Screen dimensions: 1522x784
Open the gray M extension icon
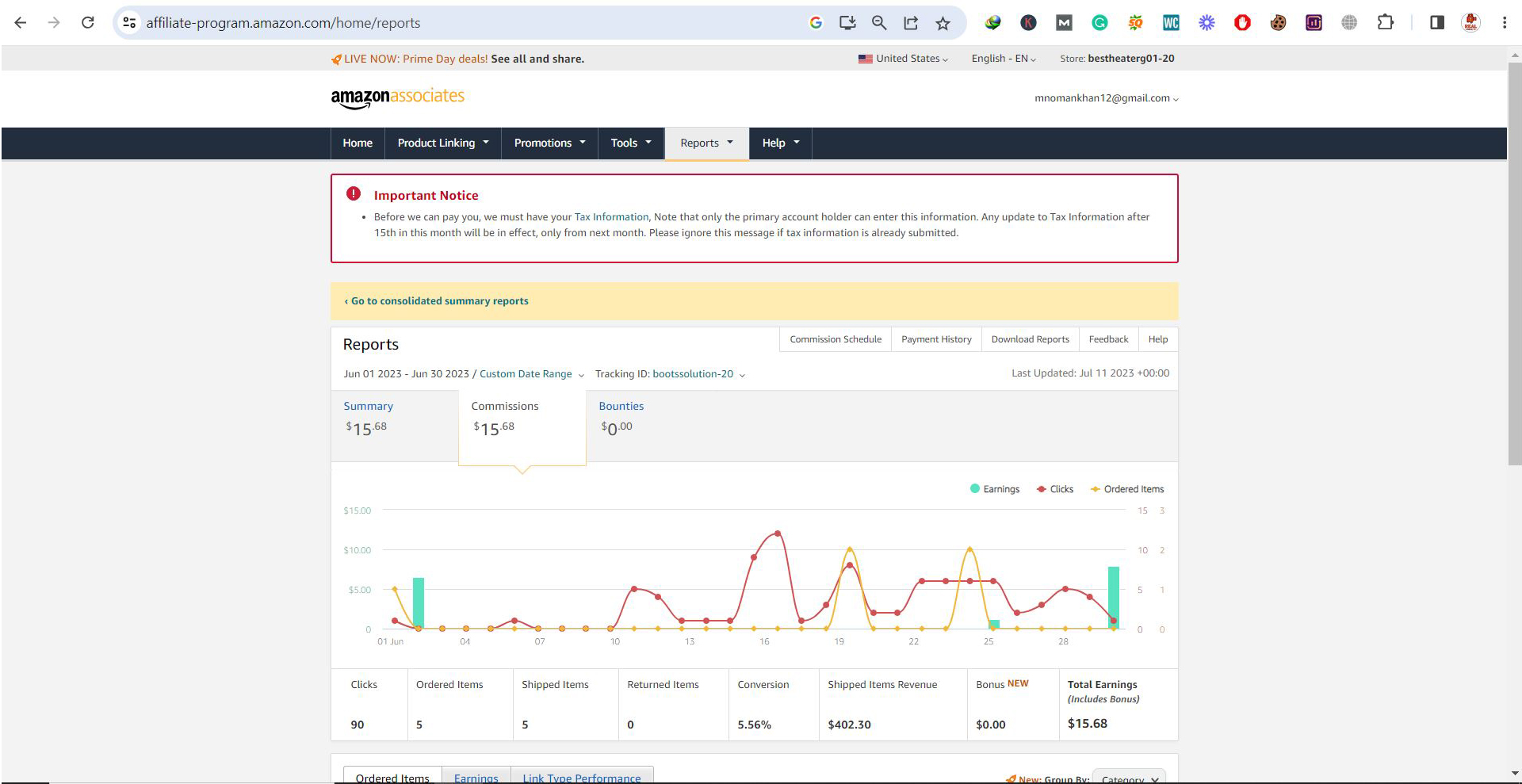click(1064, 23)
